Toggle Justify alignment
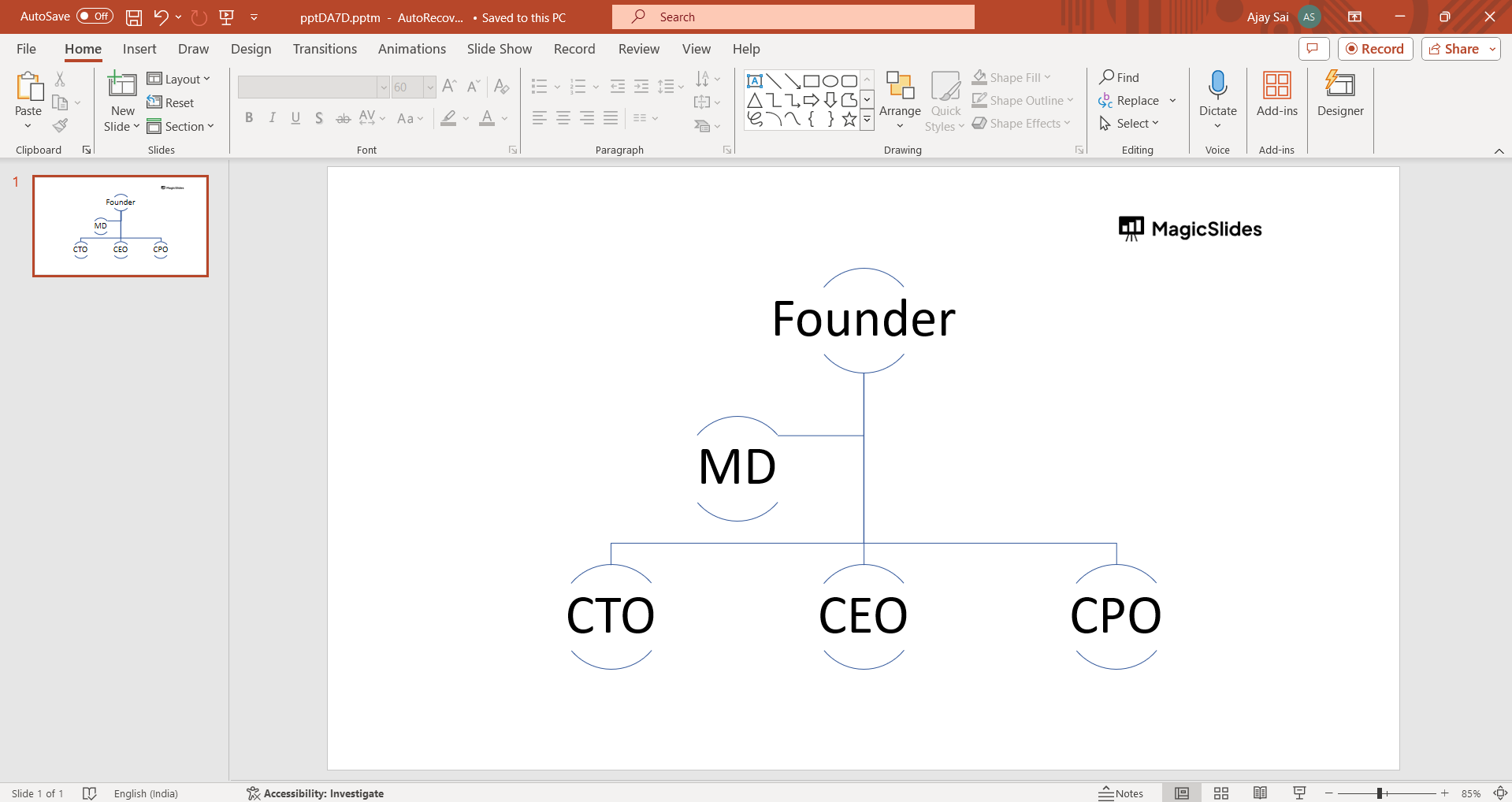1512x802 pixels. click(611, 118)
